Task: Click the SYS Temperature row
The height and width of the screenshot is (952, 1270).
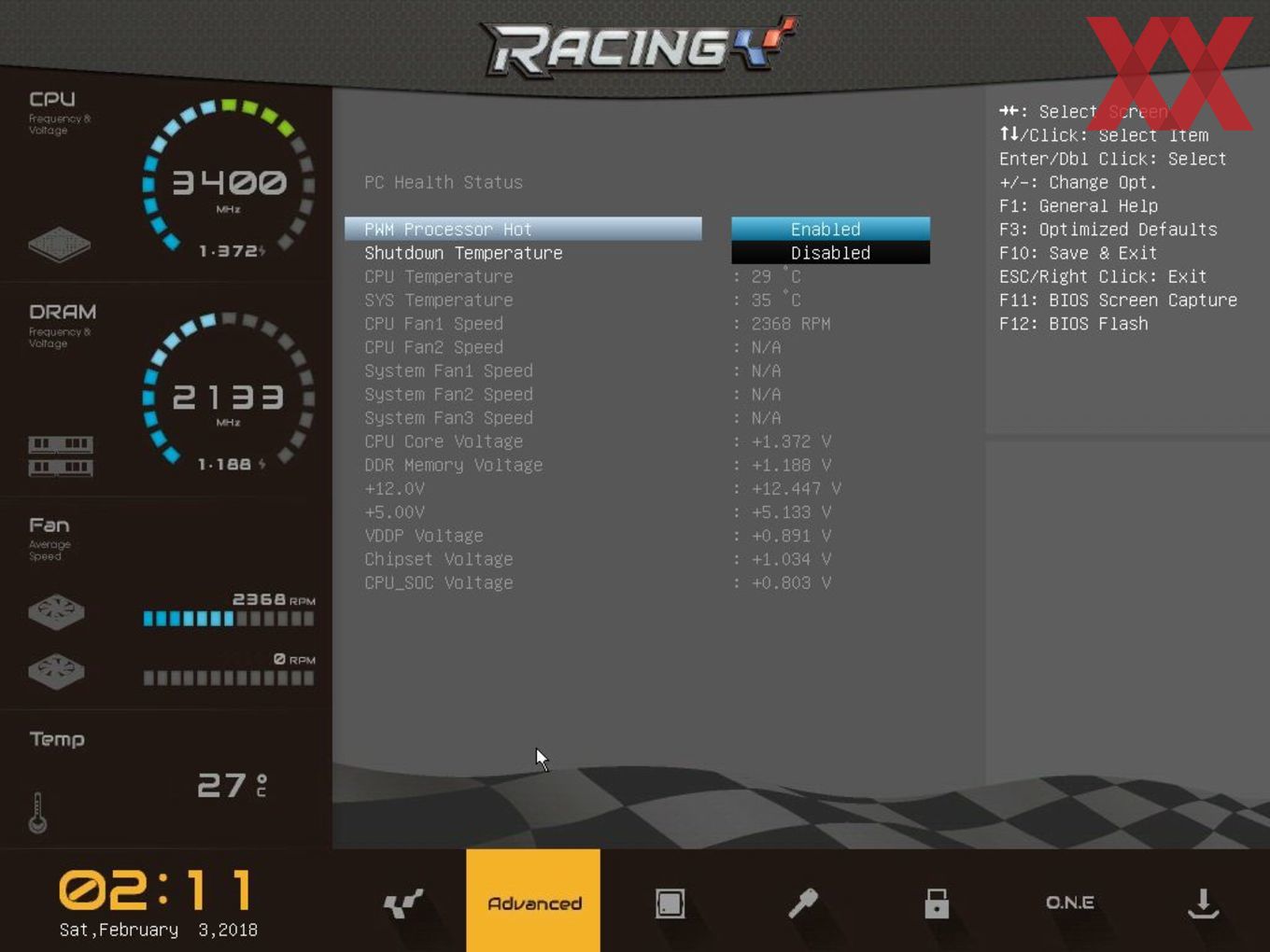Action: click(x=598, y=300)
